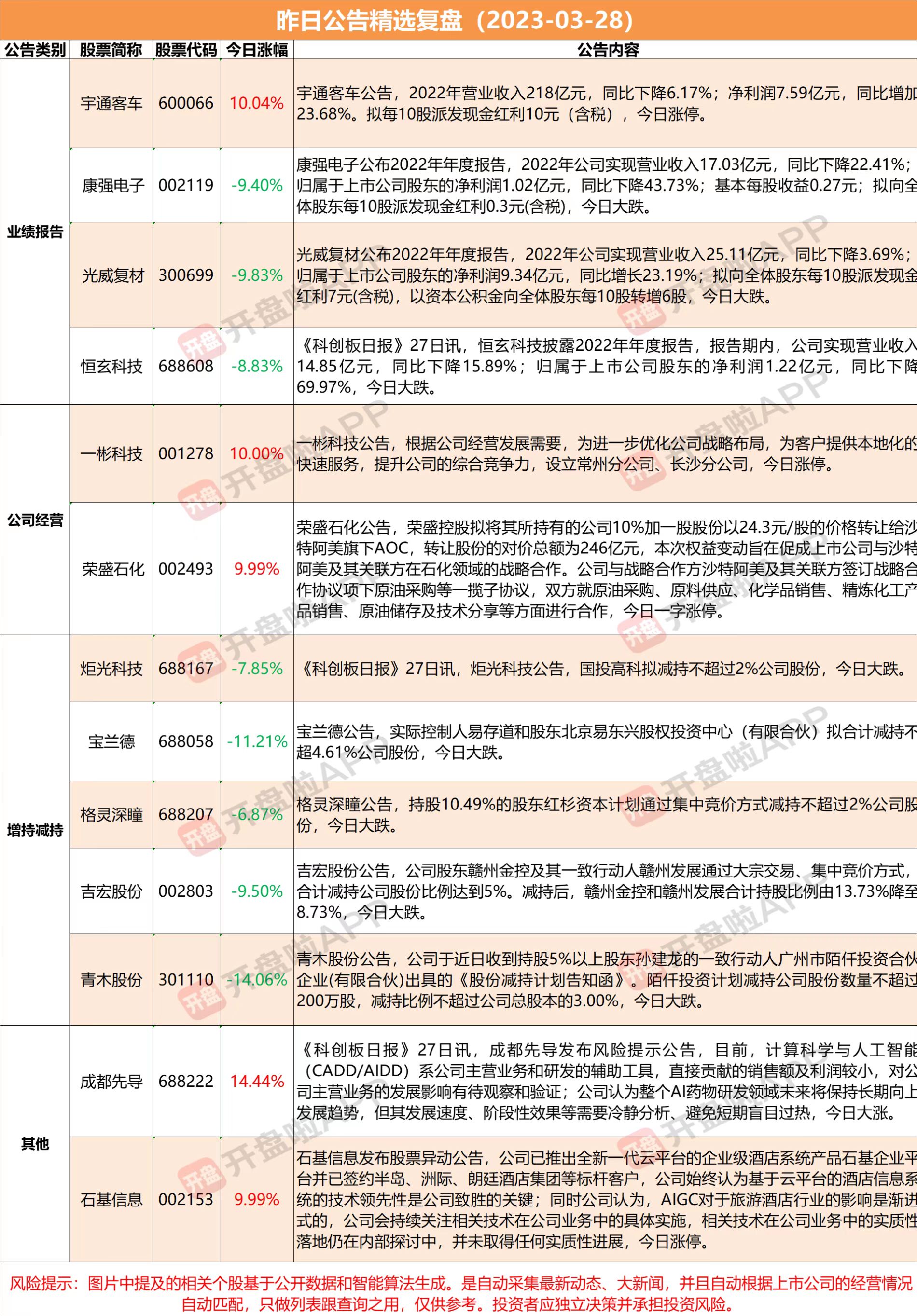Select stock name 一彬科技
The image size is (917, 1316).
(x=111, y=453)
